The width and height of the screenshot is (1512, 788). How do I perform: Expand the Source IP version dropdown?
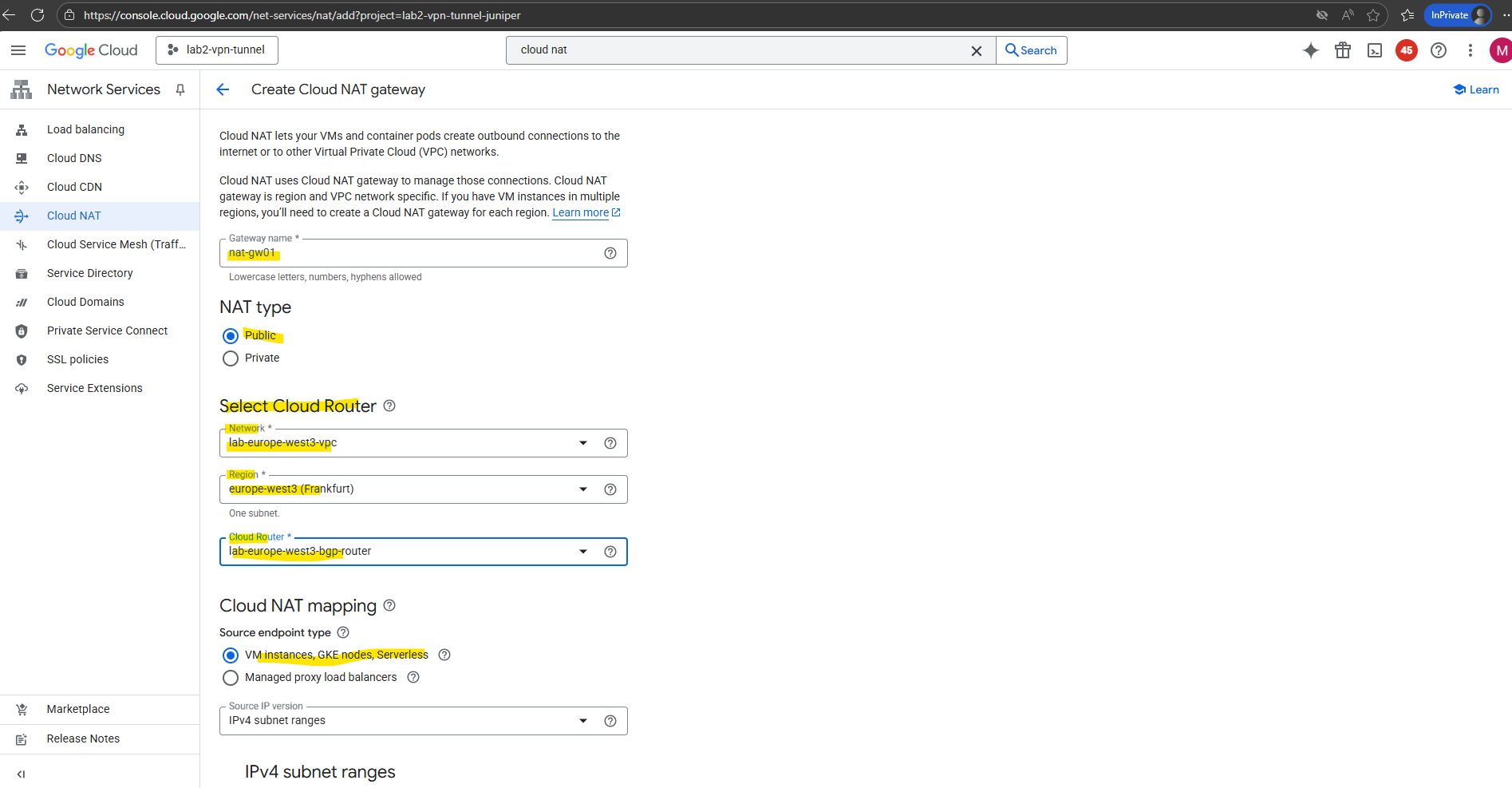click(583, 721)
